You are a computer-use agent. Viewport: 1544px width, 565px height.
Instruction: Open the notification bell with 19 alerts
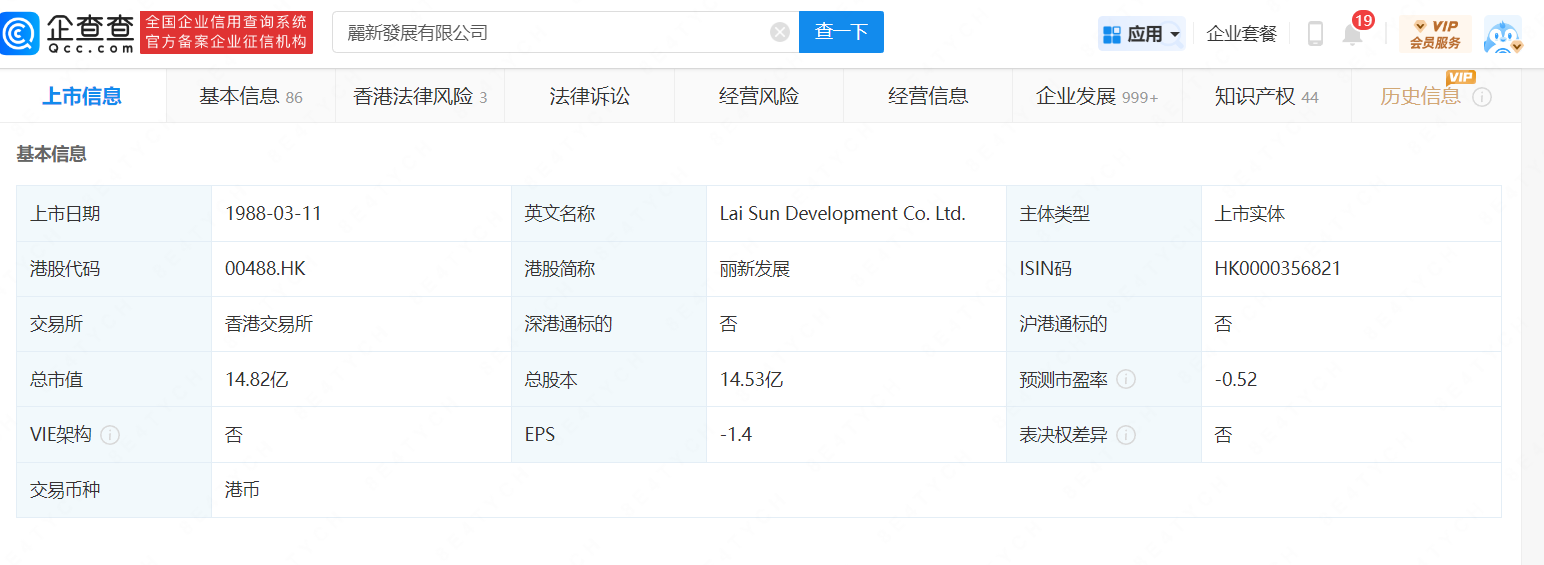1352,34
